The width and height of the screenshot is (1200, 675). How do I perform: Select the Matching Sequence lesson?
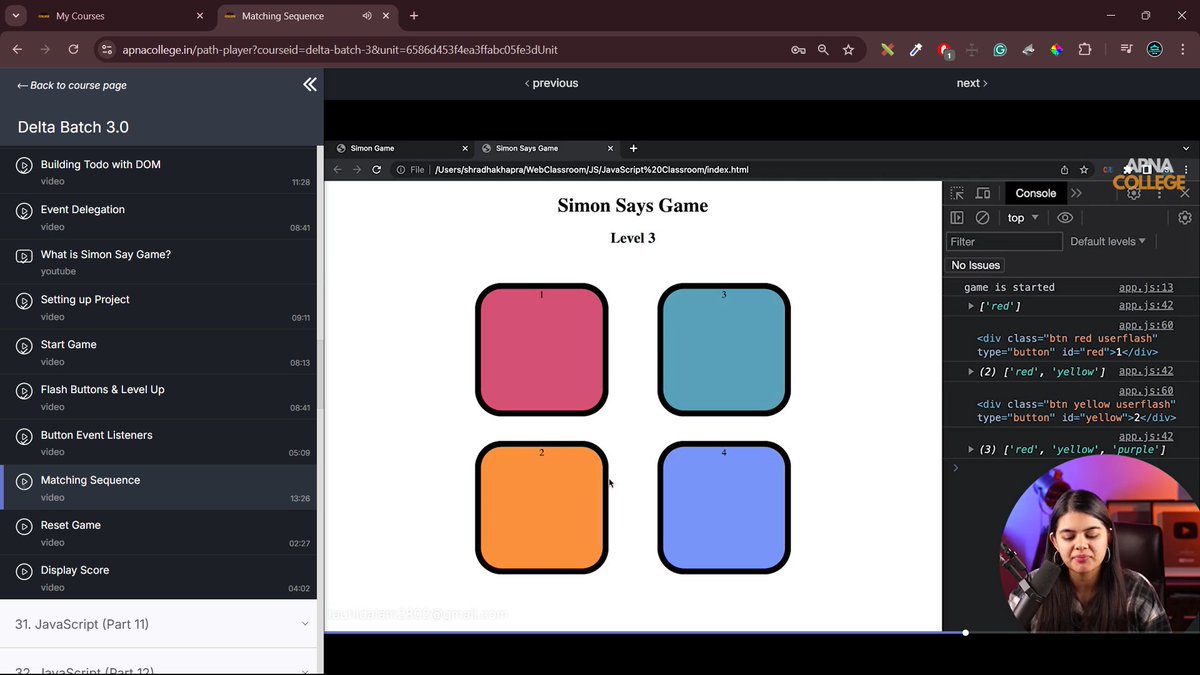[158, 487]
